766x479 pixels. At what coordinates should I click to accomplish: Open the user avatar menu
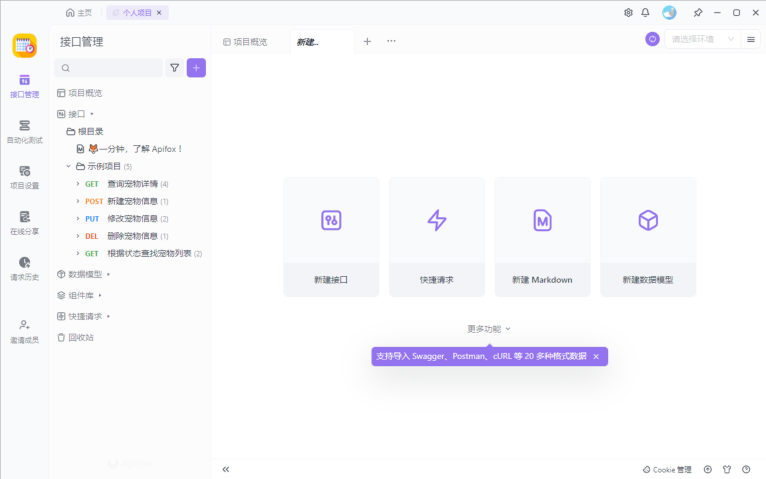pos(669,13)
